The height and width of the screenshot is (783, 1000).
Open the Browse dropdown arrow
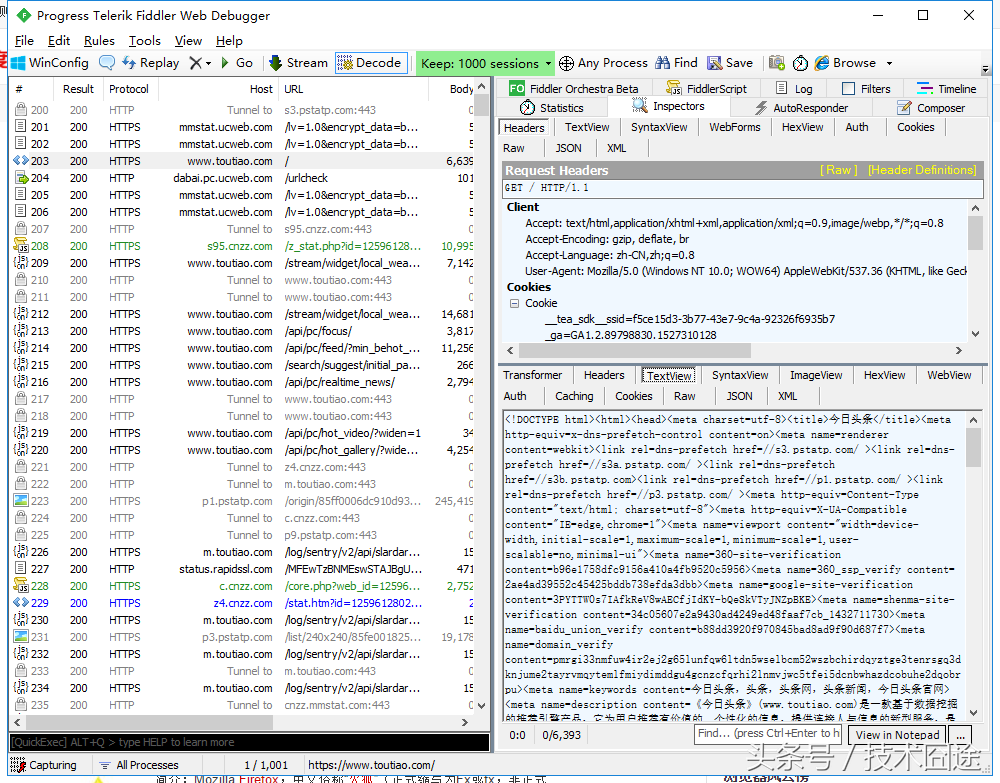(x=889, y=63)
